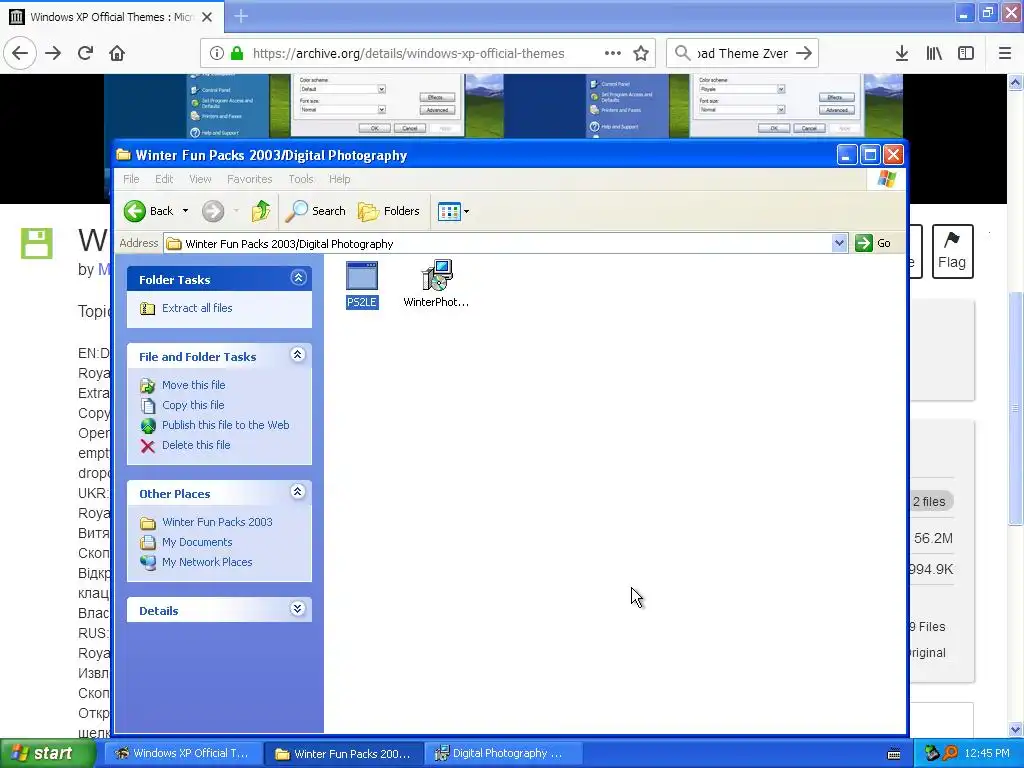Switch to Winter Fun Packs 200... taskbar item
The height and width of the screenshot is (768, 1024).
coord(344,754)
